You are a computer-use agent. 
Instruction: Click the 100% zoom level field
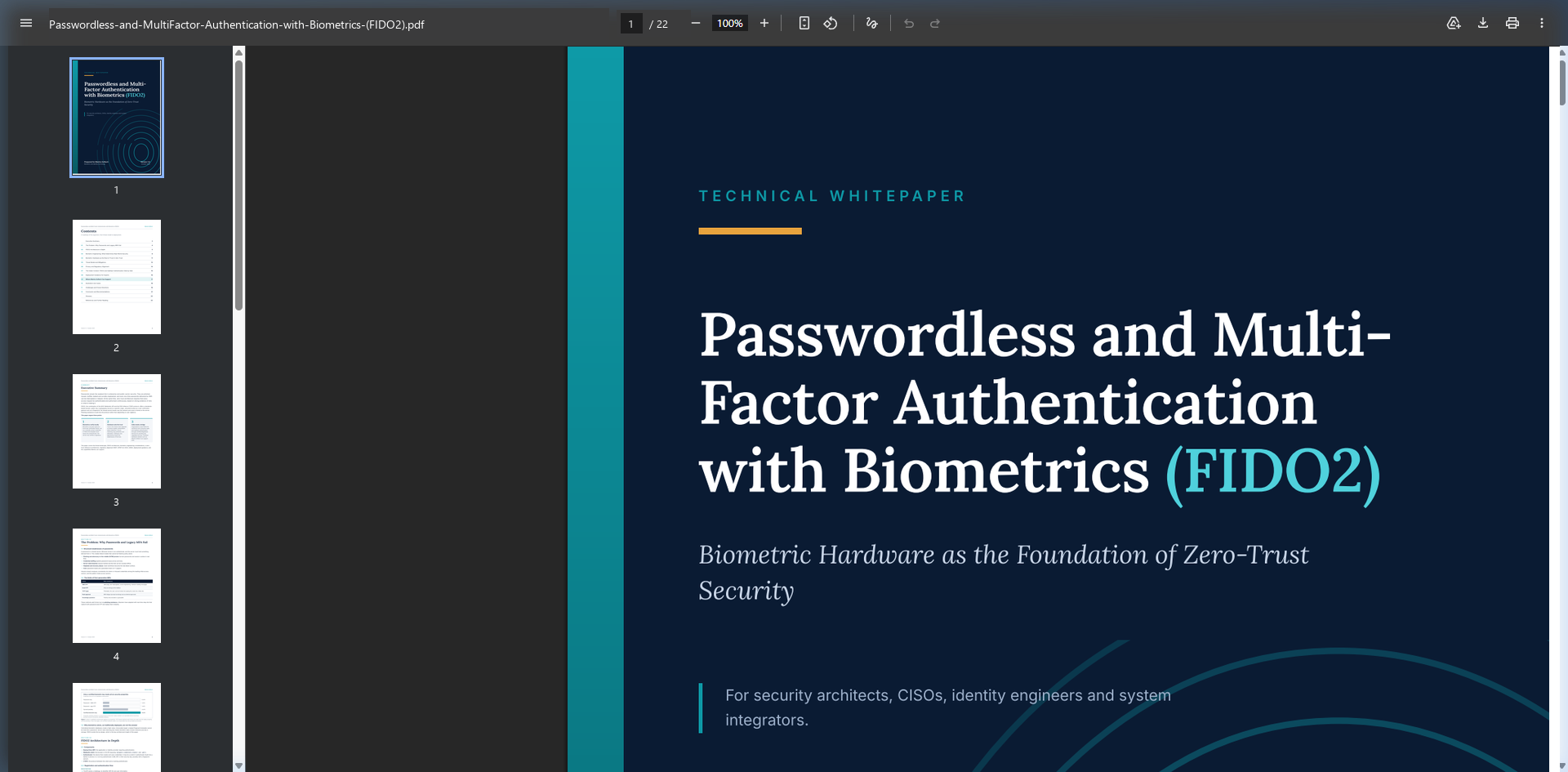[x=730, y=24]
